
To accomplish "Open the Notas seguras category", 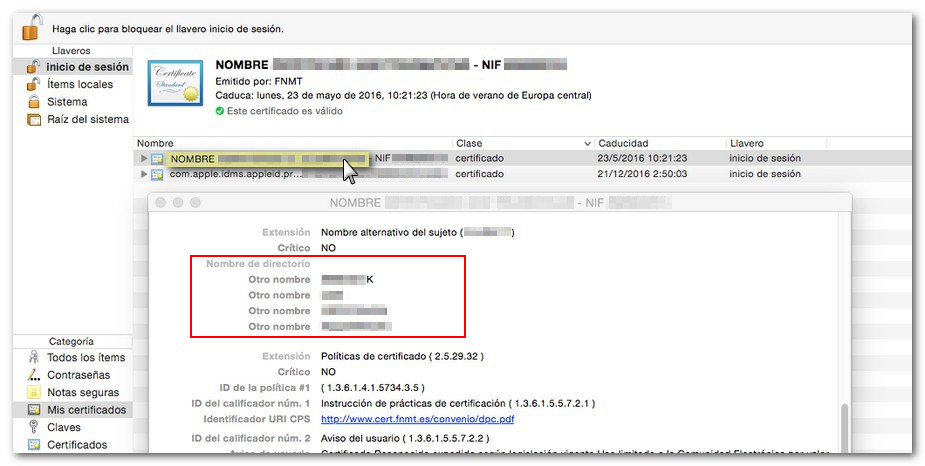I will pos(83,393).
